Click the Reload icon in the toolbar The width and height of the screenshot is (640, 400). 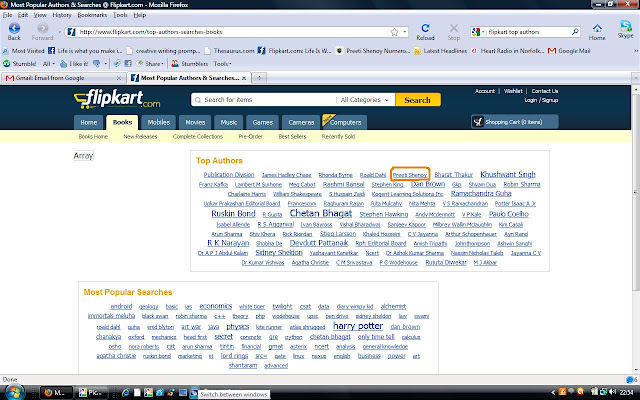pos(425,28)
